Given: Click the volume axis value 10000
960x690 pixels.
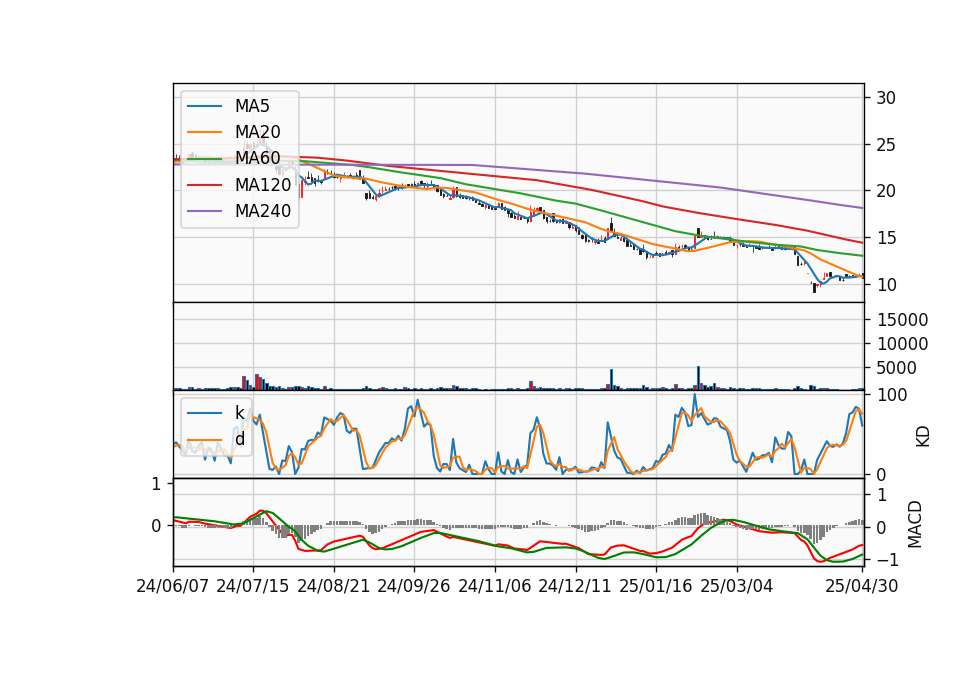Looking at the screenshot, I should (902, 344).
